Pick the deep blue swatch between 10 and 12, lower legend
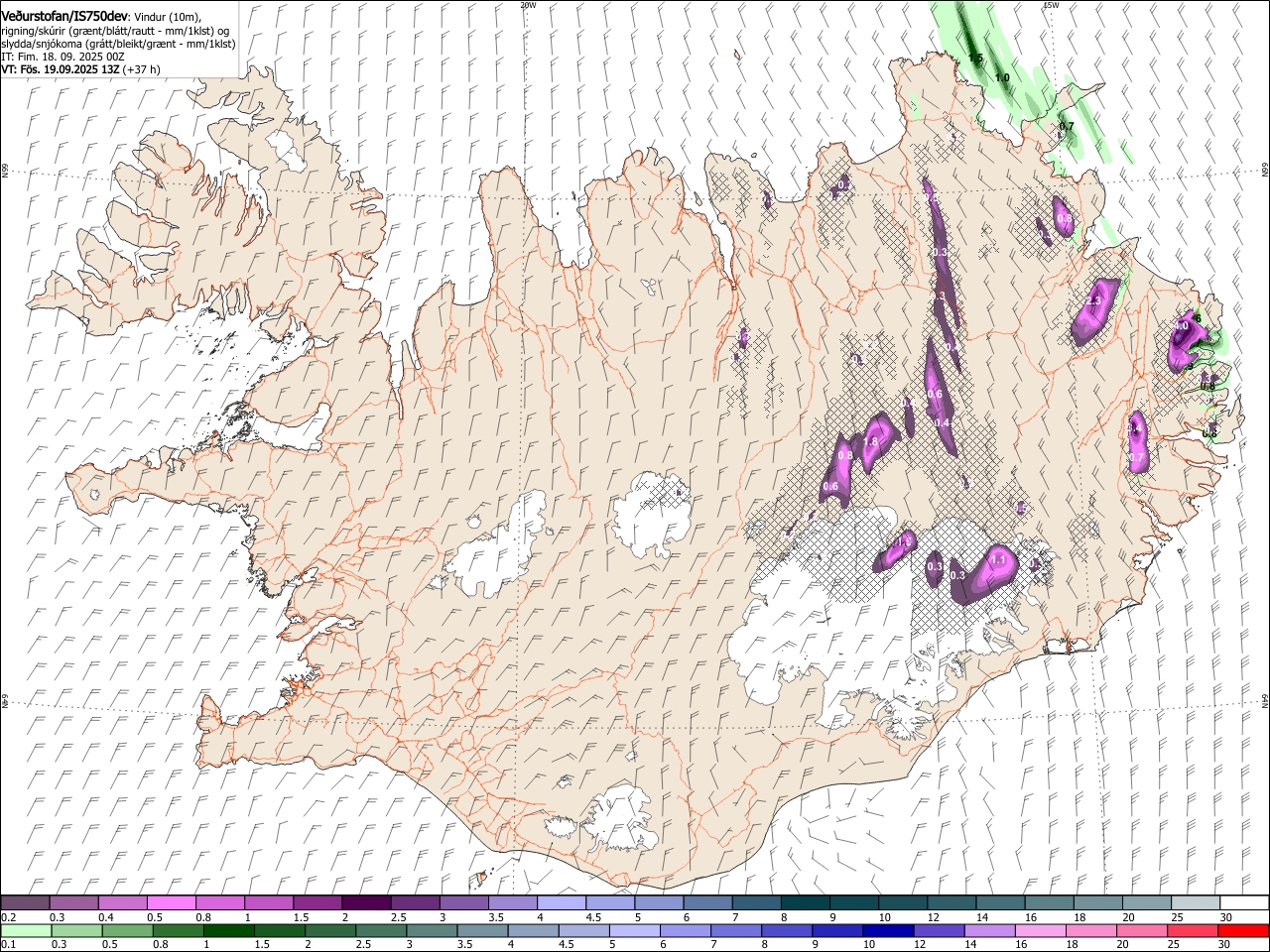Image resolution: width=1270 pixels, height=952 pixels. point(887,931)
